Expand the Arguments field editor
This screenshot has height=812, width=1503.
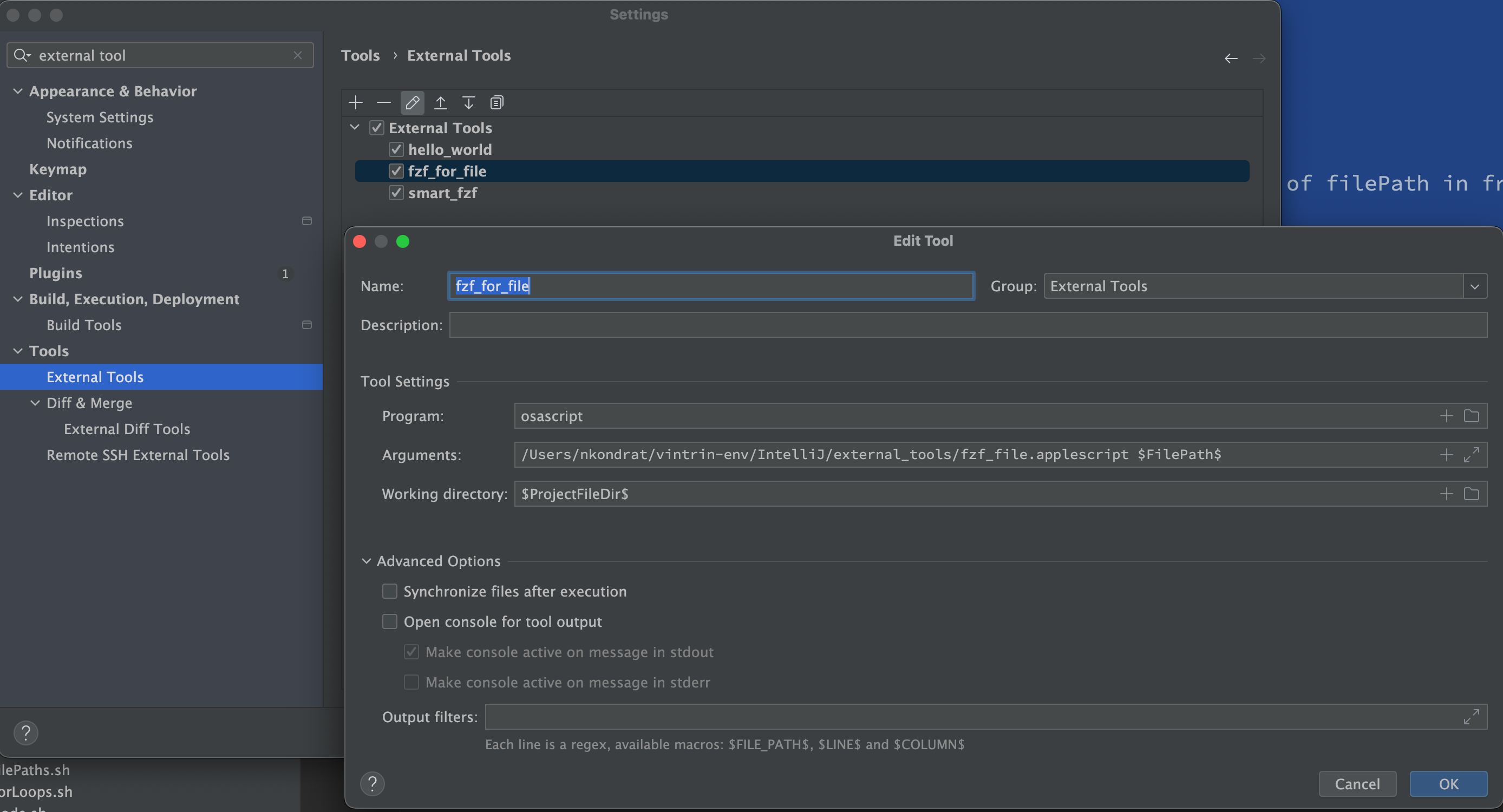(1472, 454)
